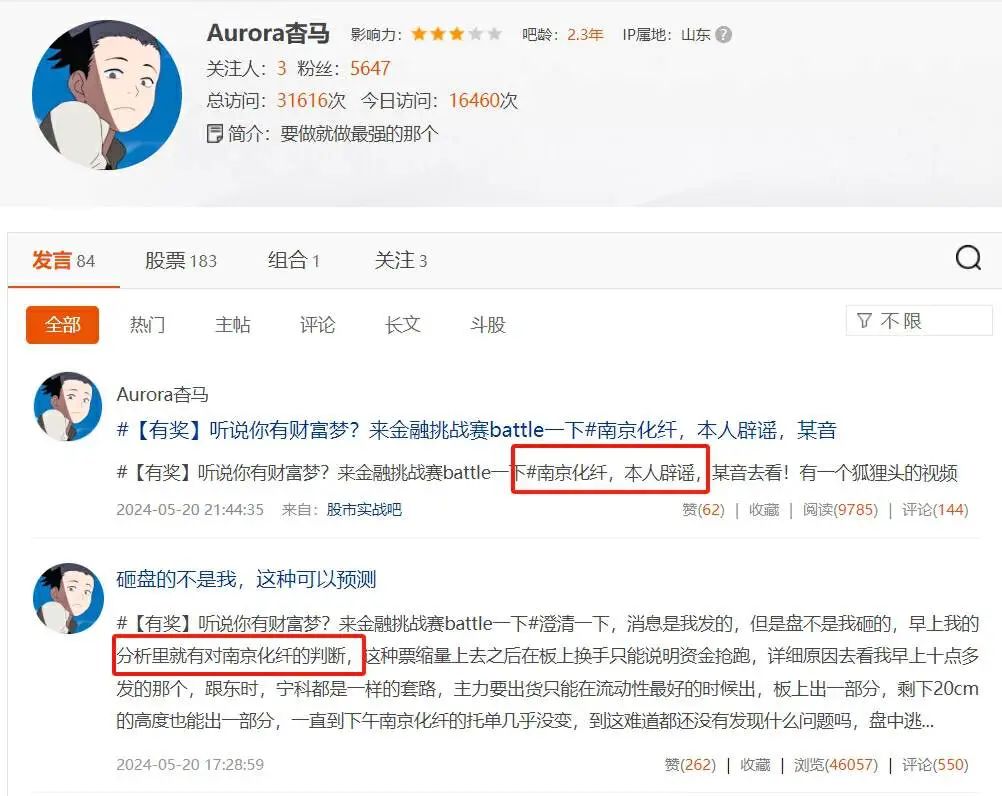This screenshot has height=796, width=1002.
Task: Open the 关注 3 tab
Action: click(x=401, y=261)
